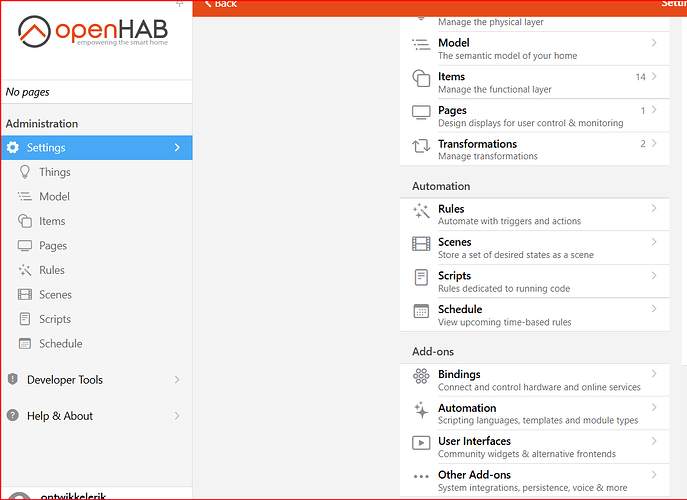Screen dimensions: 687x500
Task: Click the User Interfaces play icon
Action: [x=421, y=443]
